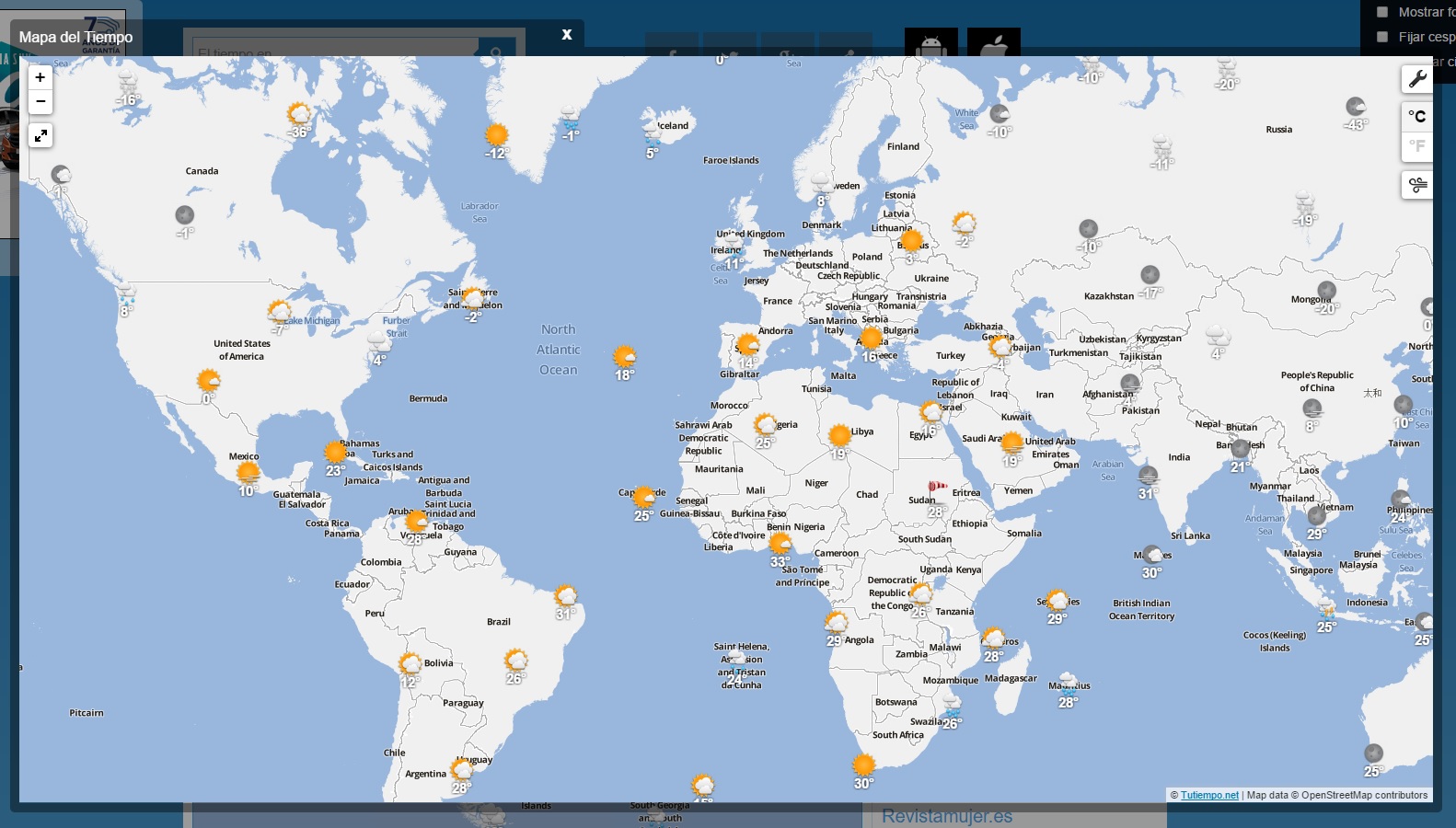The height and width of the screenshot is (828, 1456).
Task: Select the 31° icon south of India
Action: (1148, 476)
